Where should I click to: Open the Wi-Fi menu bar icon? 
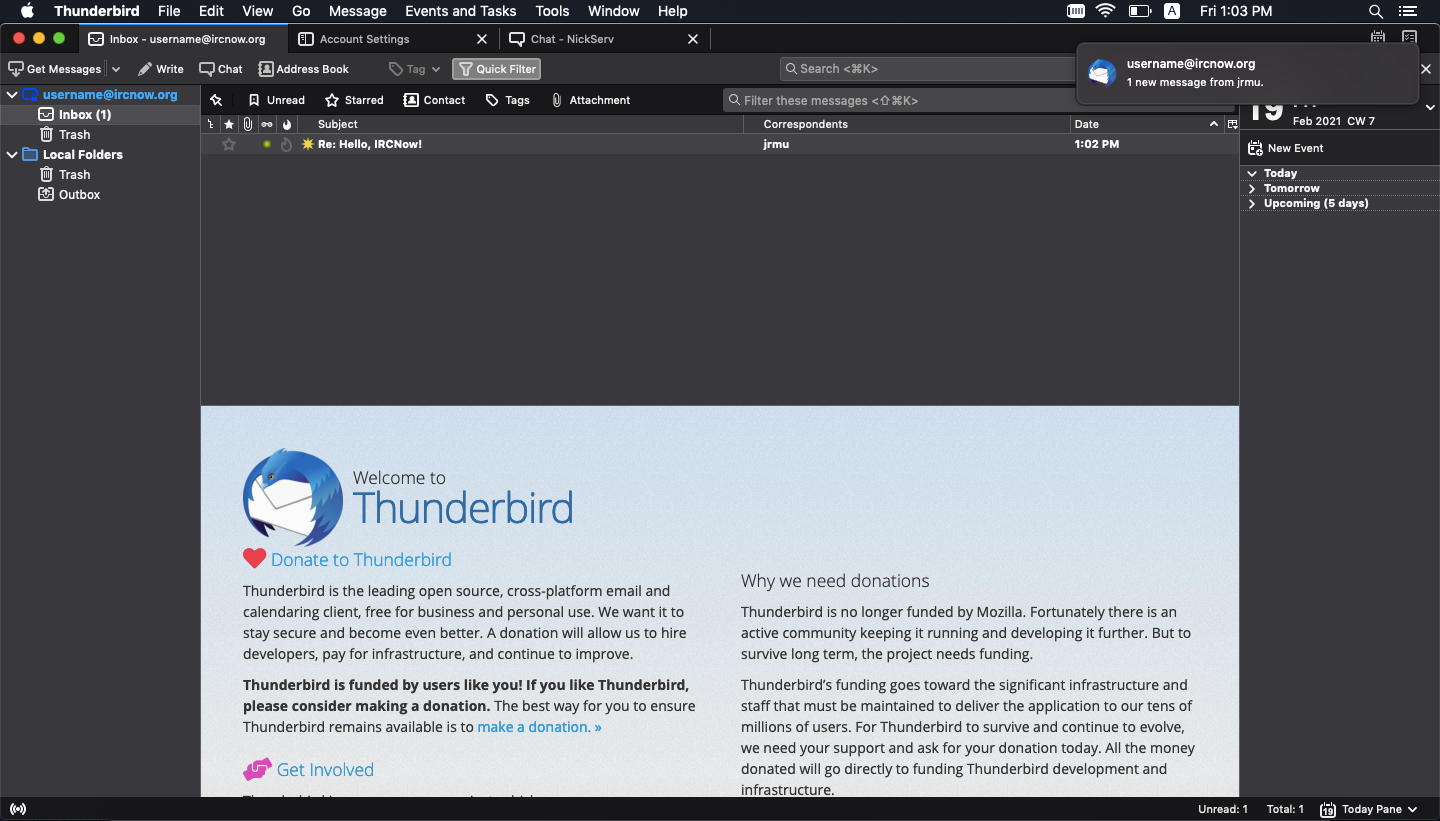(1105, 11)
